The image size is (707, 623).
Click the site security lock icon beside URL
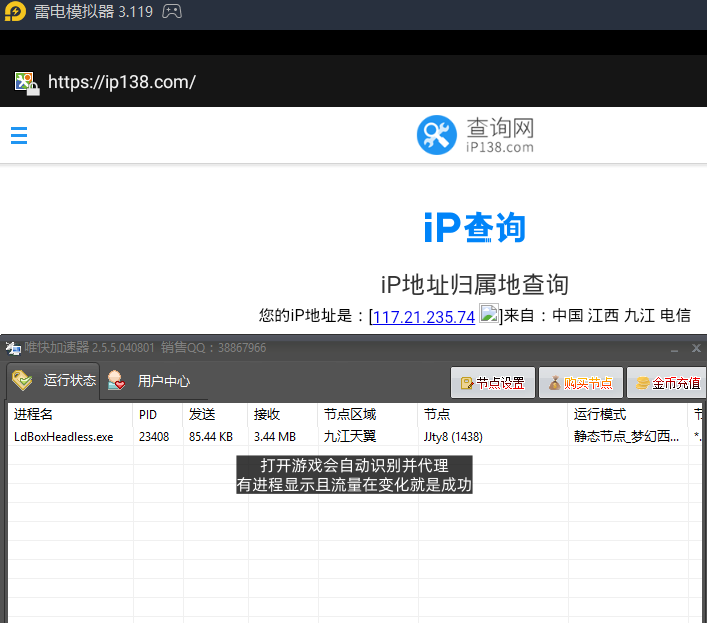(27, 83)
